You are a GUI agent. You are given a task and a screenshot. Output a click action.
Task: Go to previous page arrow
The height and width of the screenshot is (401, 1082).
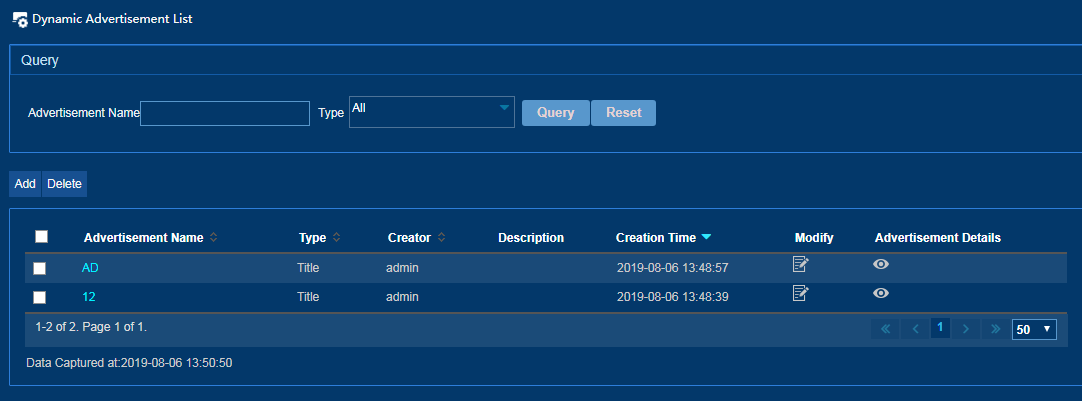click(916, 329)
